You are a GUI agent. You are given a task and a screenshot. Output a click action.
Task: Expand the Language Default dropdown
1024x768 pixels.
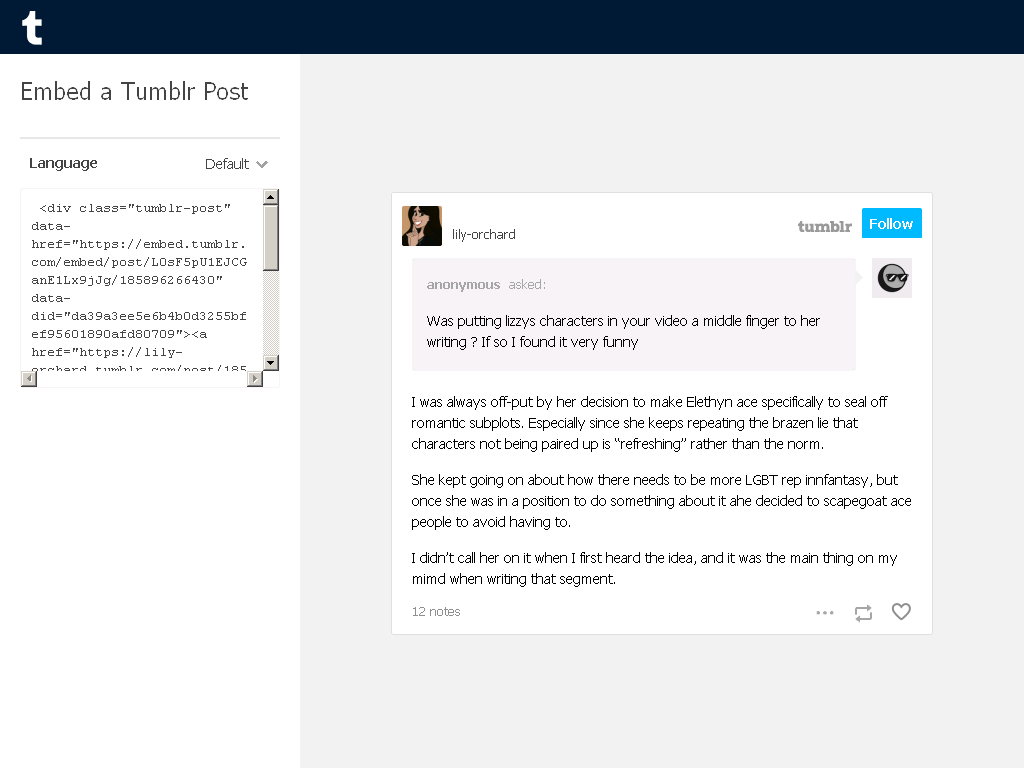(236, 164)
